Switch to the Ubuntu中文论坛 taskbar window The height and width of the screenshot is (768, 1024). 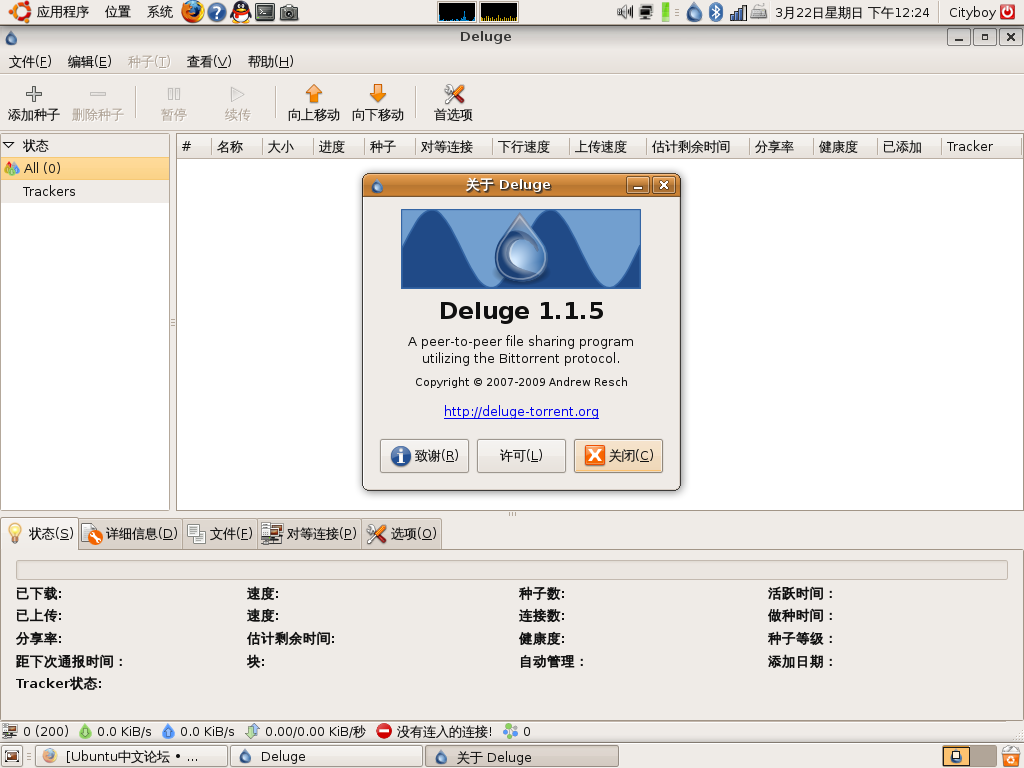tap(131, 756)
